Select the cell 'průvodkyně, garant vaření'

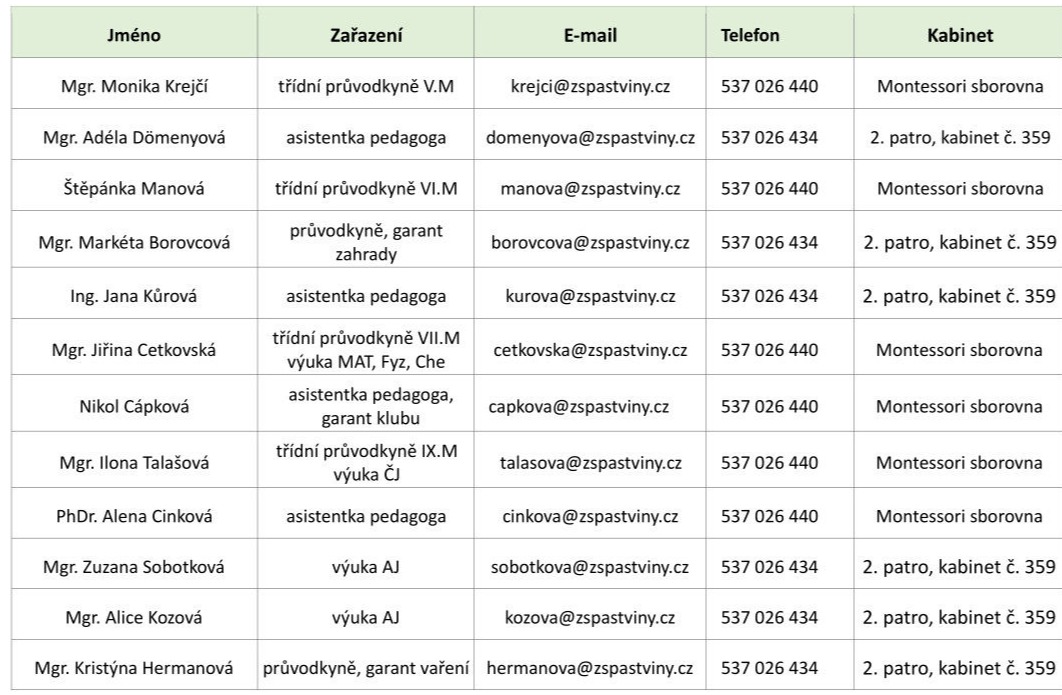pos(366,668)
